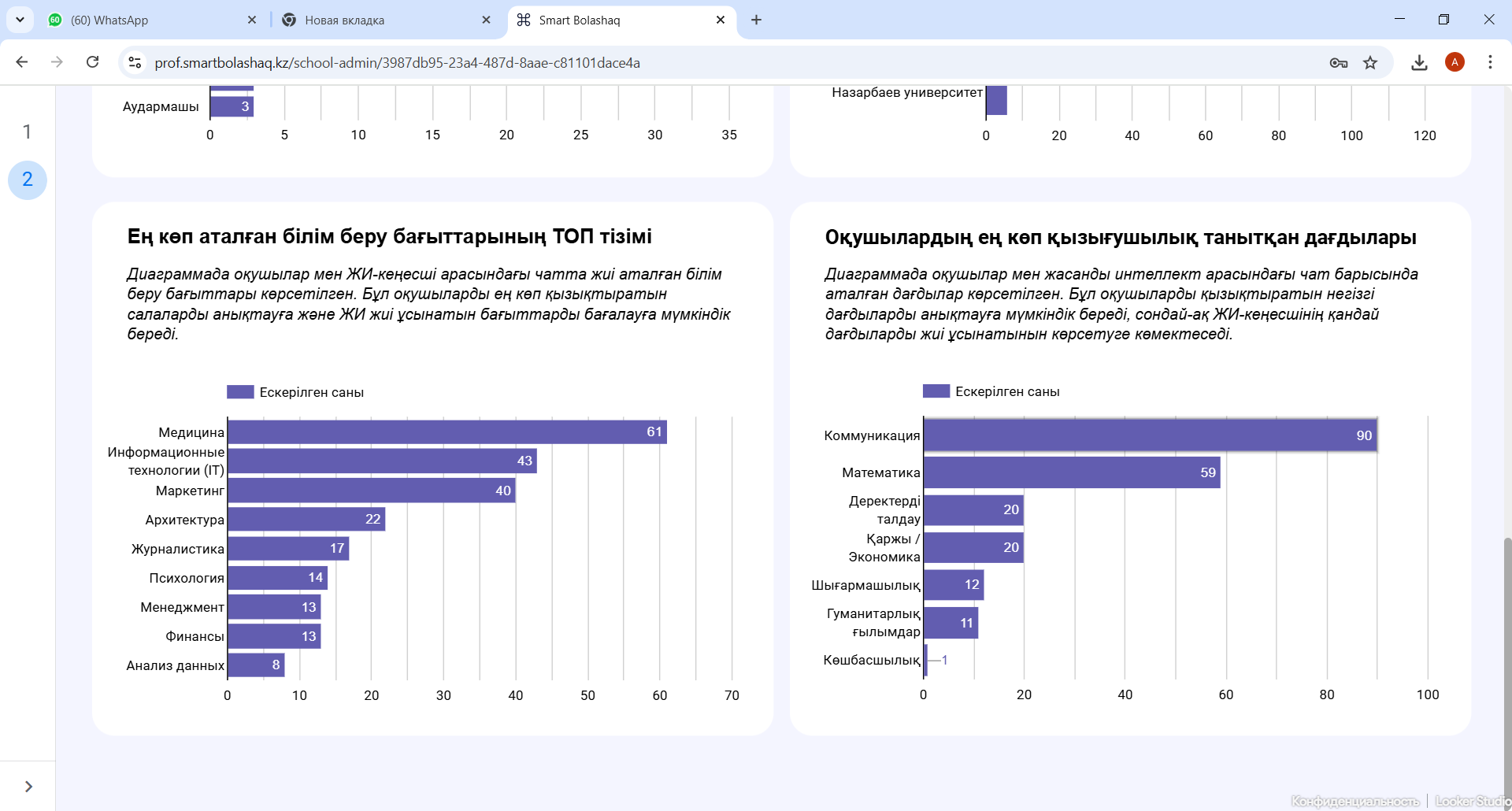The image size is (1512, 811).
Task: Open the password manager key icon
Action: click(x=1338, y=62)
